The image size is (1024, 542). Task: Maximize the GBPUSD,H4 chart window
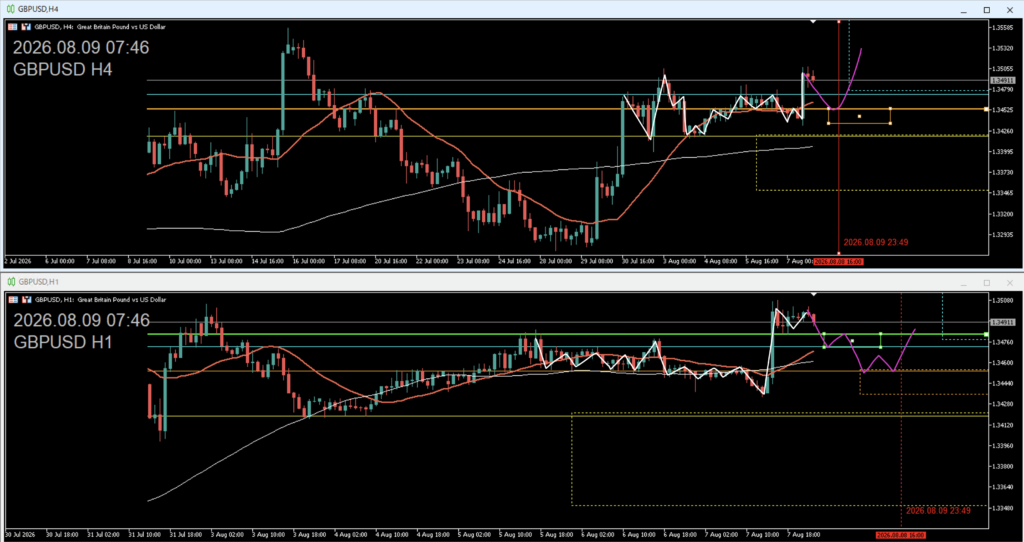(987, 10)
